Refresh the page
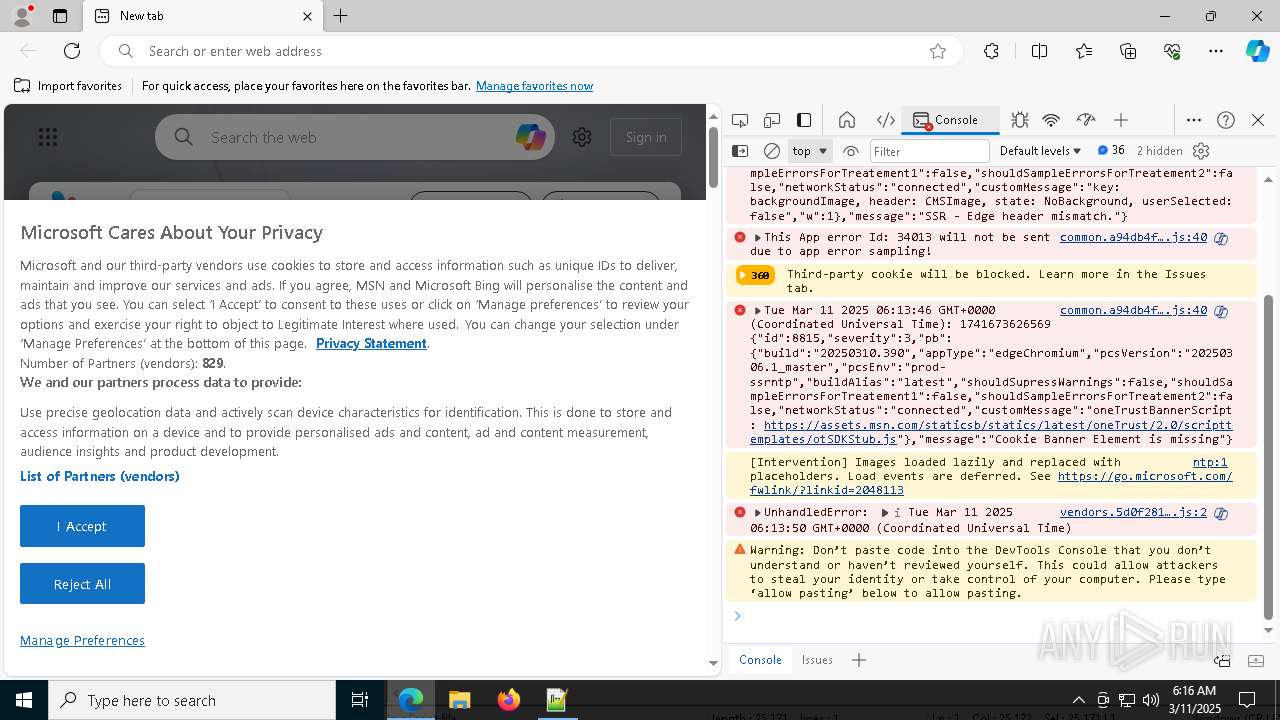Screen dimensions: 1280x720 point(72,51)
